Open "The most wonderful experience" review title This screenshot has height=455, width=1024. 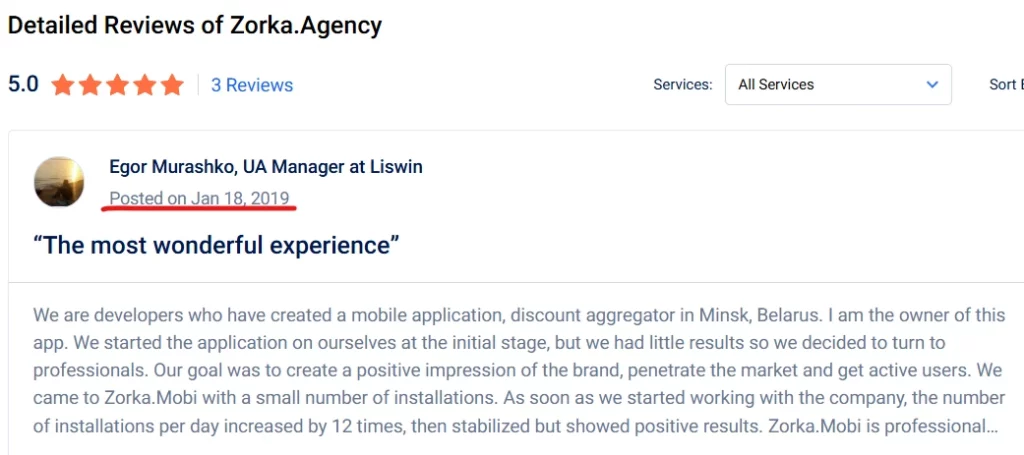point(216,245)
